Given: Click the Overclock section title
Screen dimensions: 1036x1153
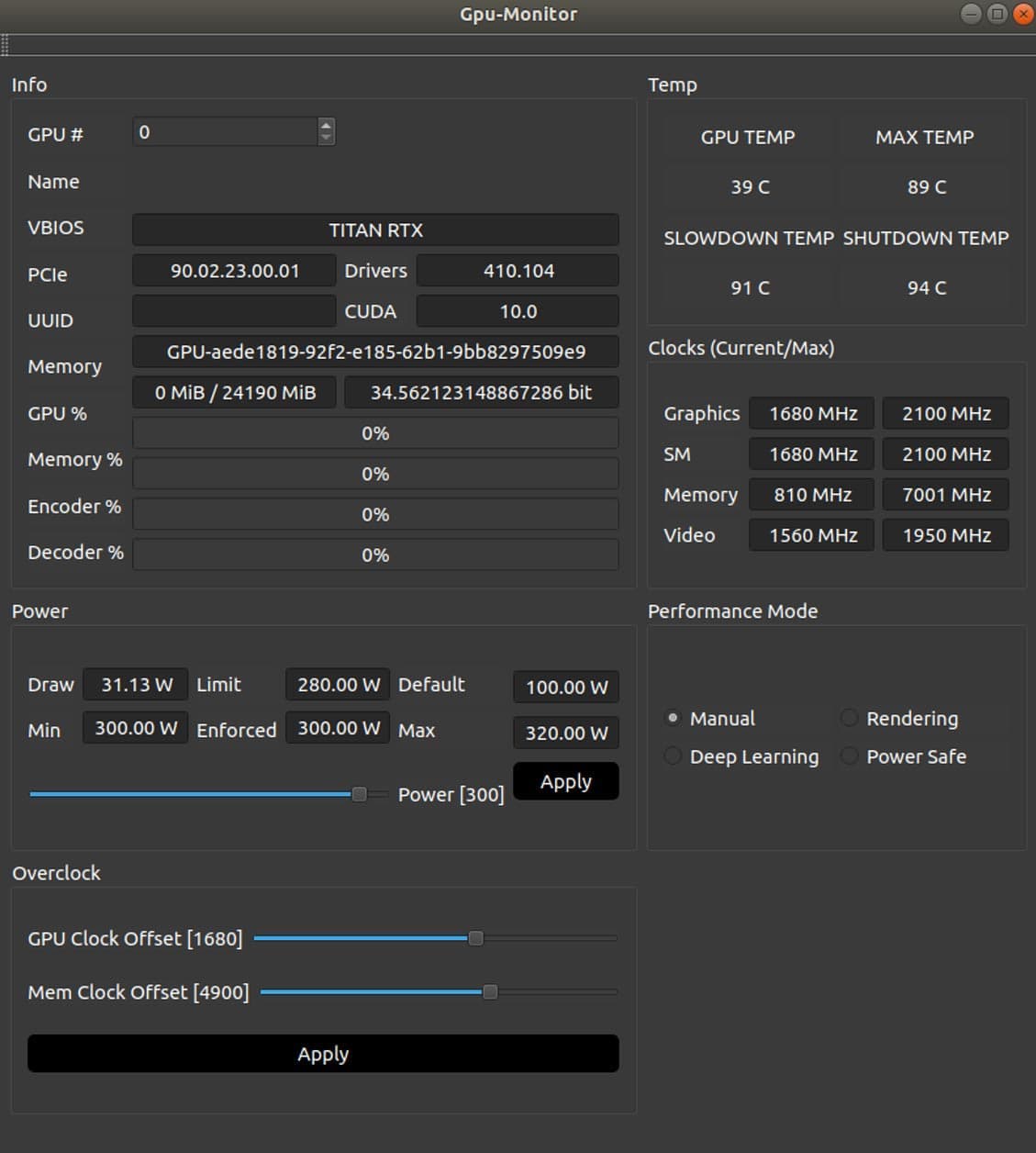Looking at the screenshot, I should click(x=56, y=873).
